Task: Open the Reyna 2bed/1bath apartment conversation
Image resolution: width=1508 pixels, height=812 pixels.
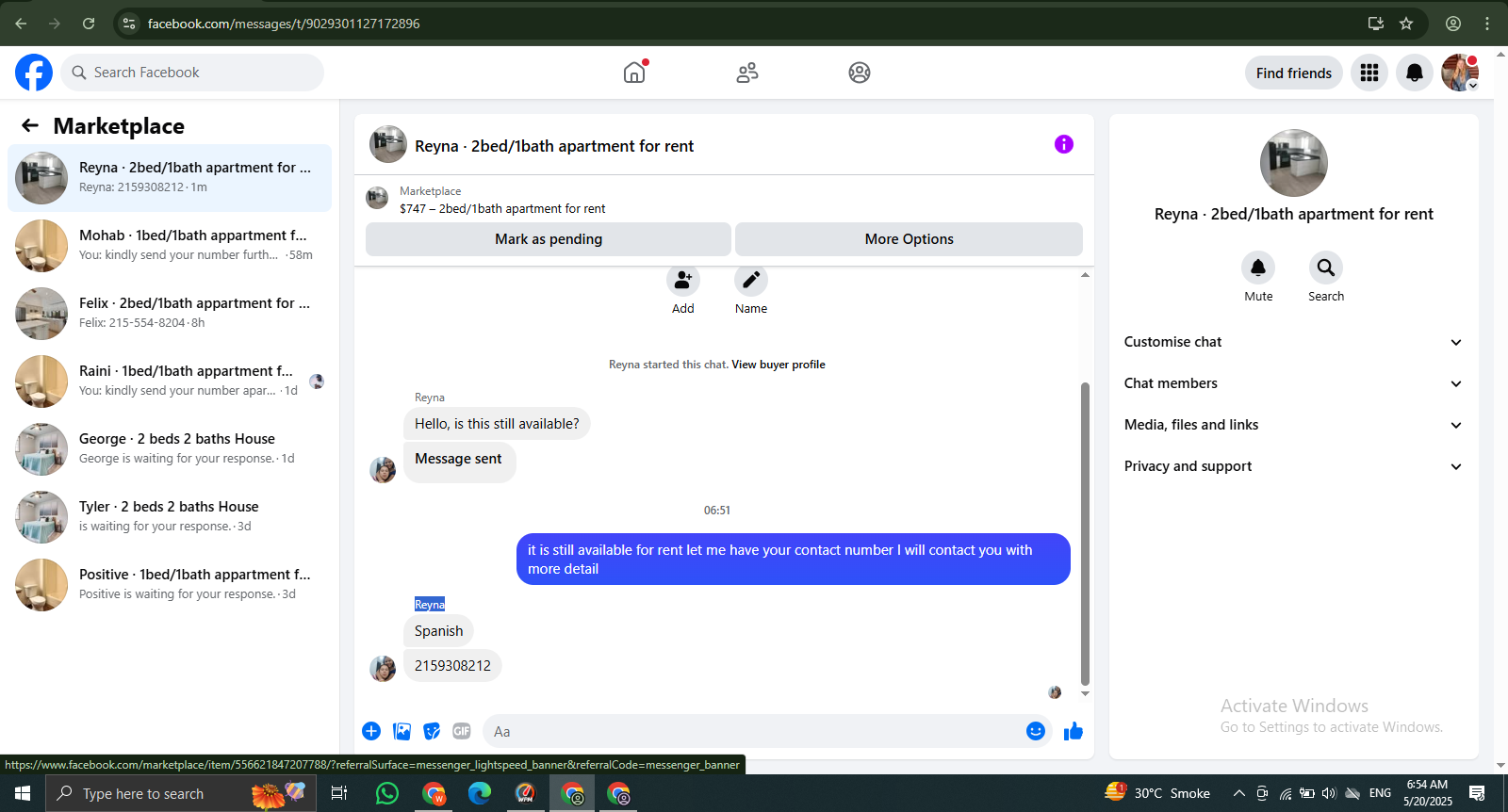Action: point(170,178)
